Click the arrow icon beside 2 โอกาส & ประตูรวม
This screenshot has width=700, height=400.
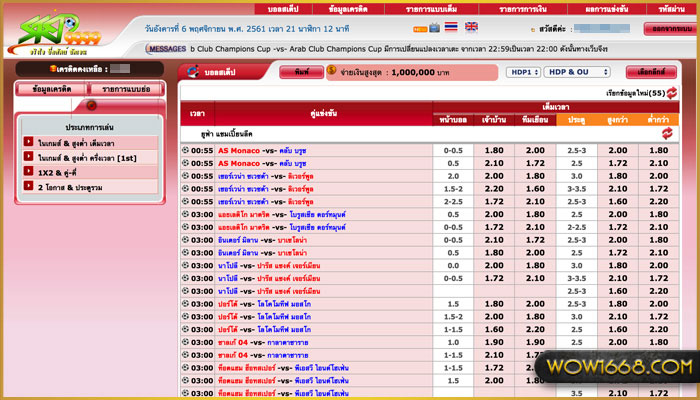(x=29, y=186)
